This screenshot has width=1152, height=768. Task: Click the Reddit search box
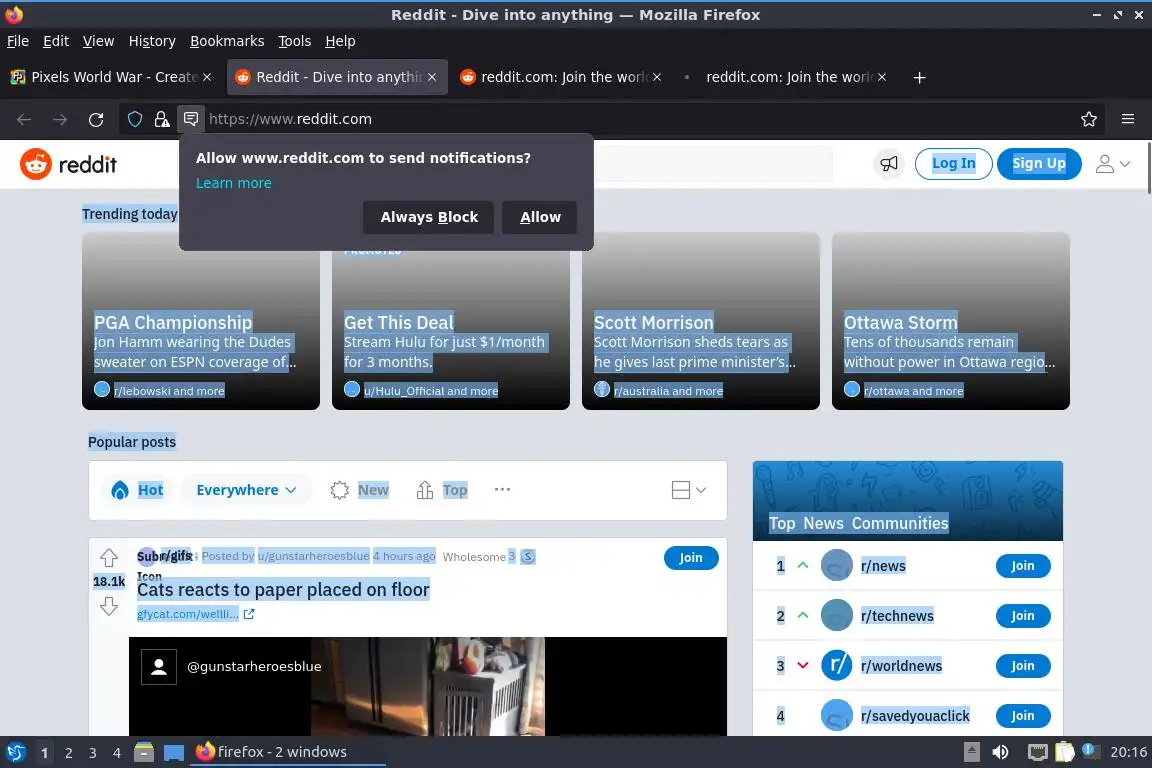[x=713, y=164]
